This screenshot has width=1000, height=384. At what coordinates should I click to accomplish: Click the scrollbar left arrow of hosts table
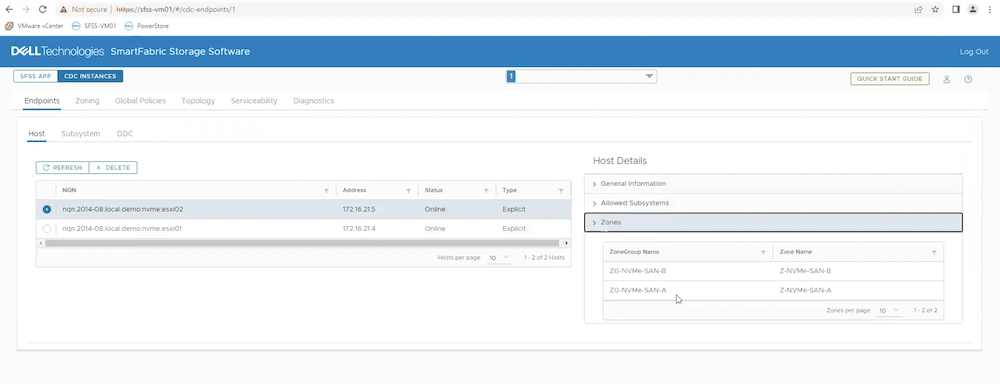40,243
